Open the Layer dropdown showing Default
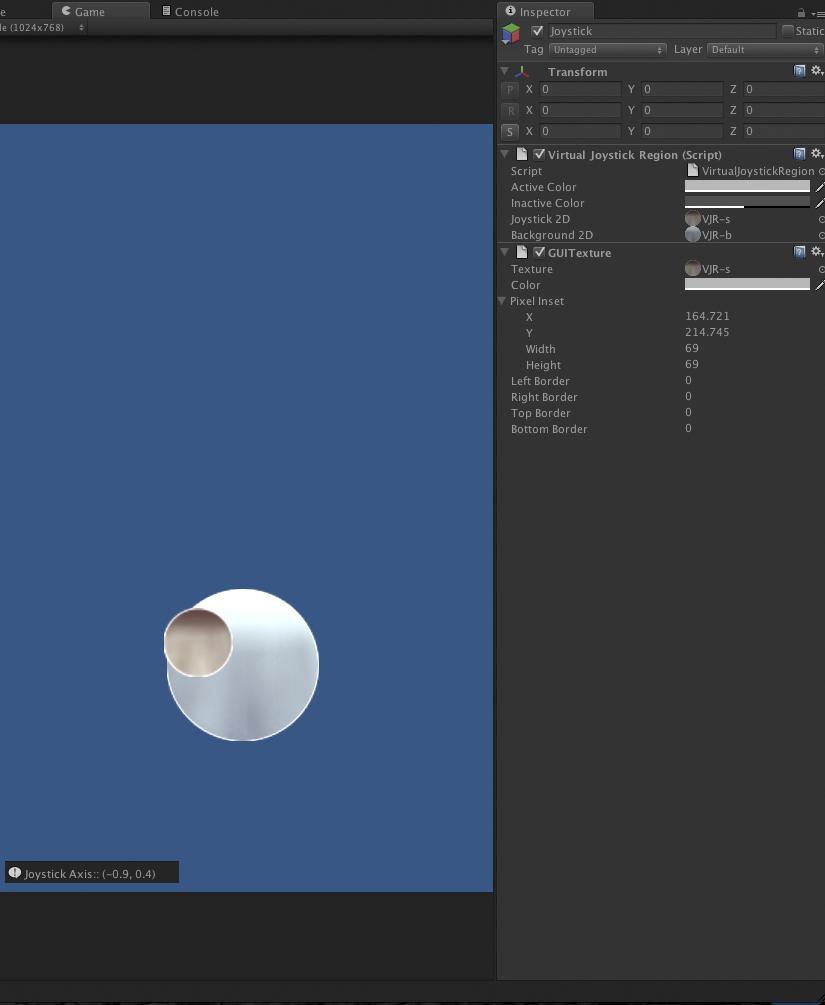 point(765,50)
